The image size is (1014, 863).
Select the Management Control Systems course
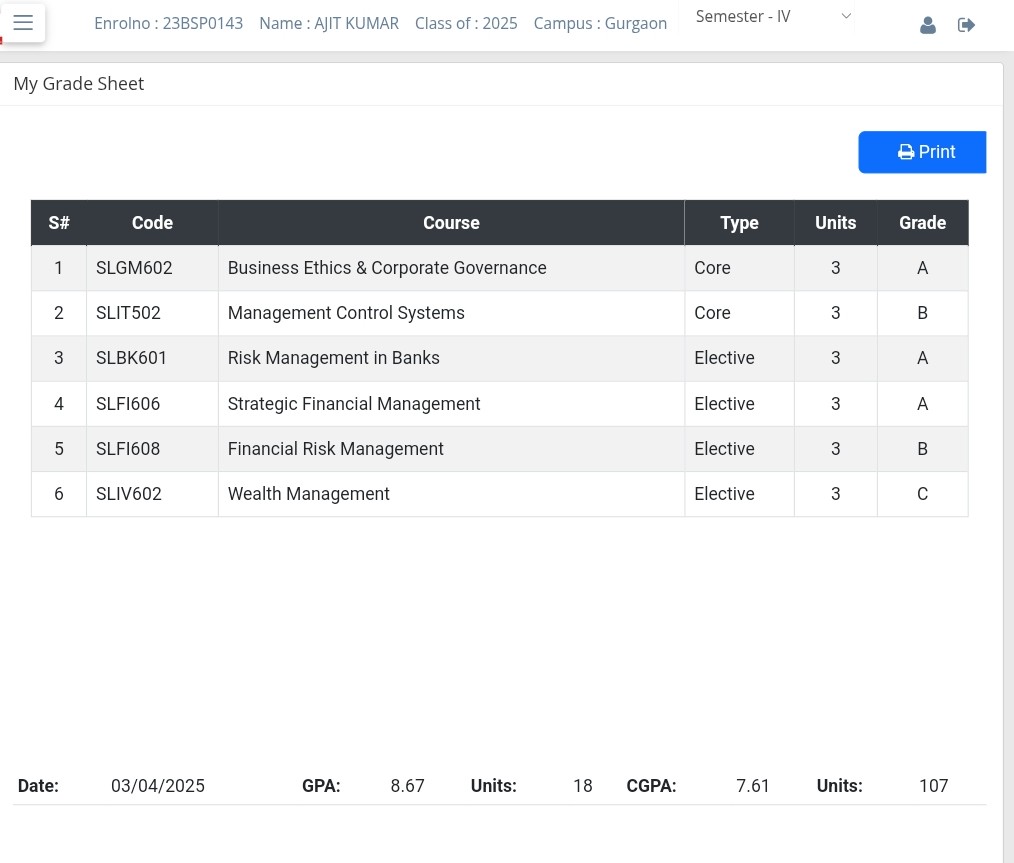point(346,313)
